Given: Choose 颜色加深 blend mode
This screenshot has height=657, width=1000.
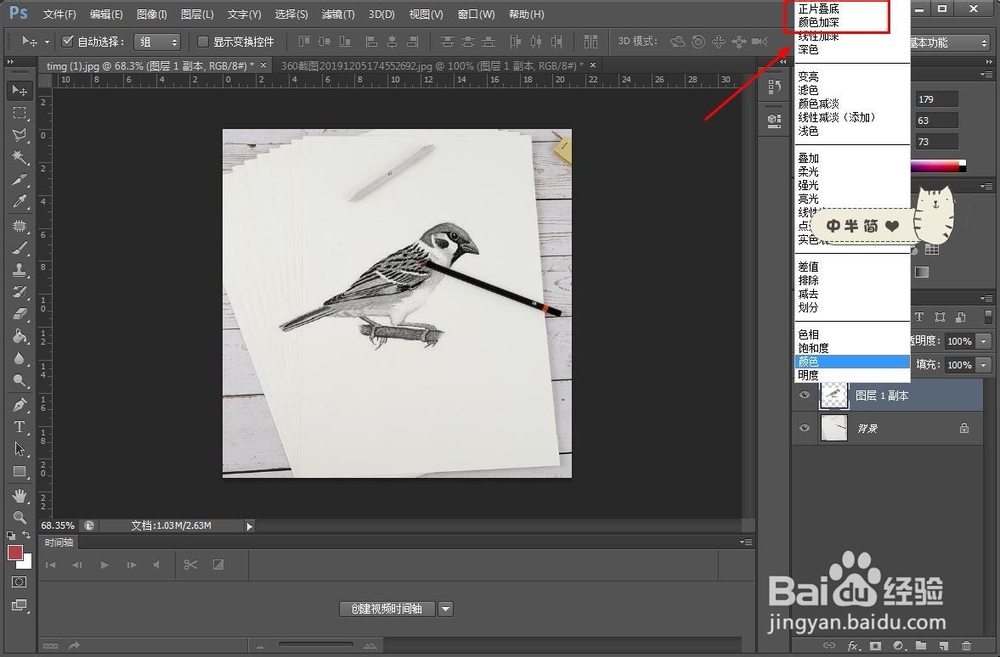Looking at the screenshot, I should coord(819,22).
